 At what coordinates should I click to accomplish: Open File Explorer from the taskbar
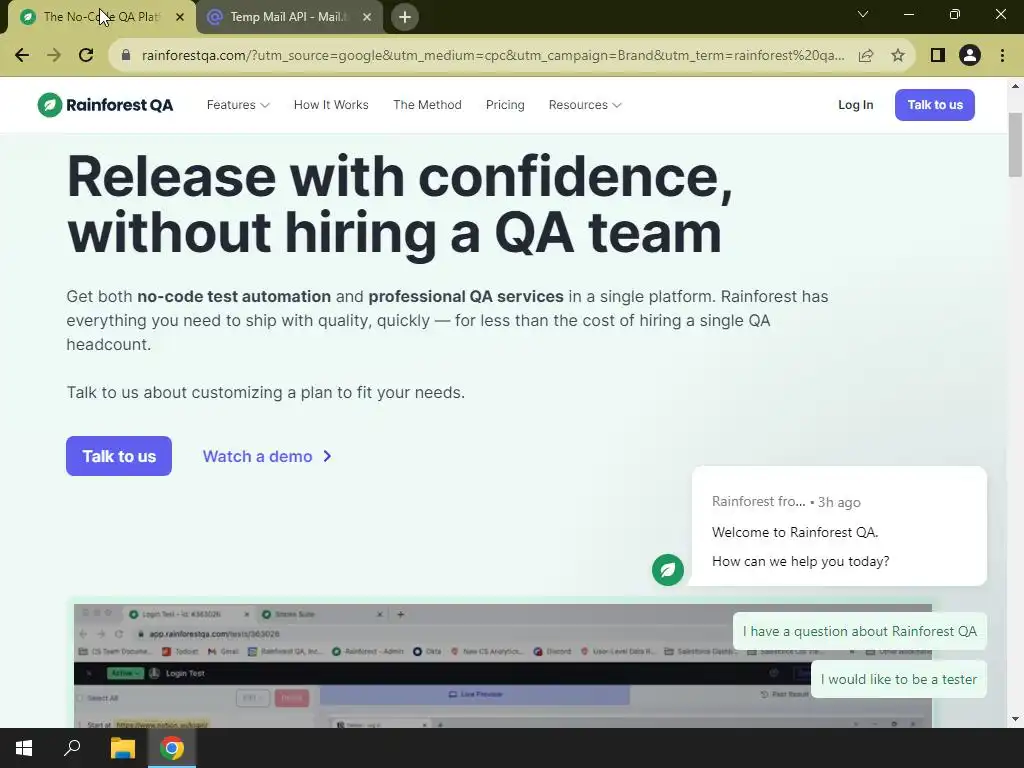pyautogui.click(x=122, y=748)
